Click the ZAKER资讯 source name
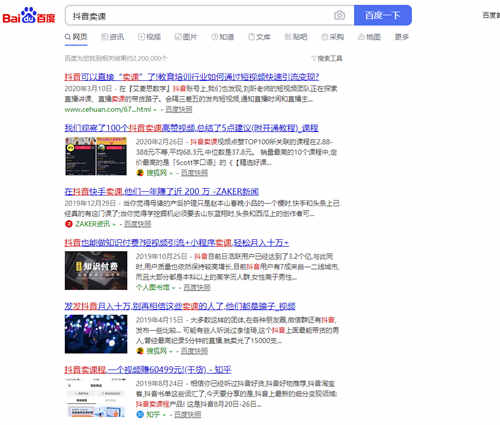This screenshot has width=500, height=425. 92,224
